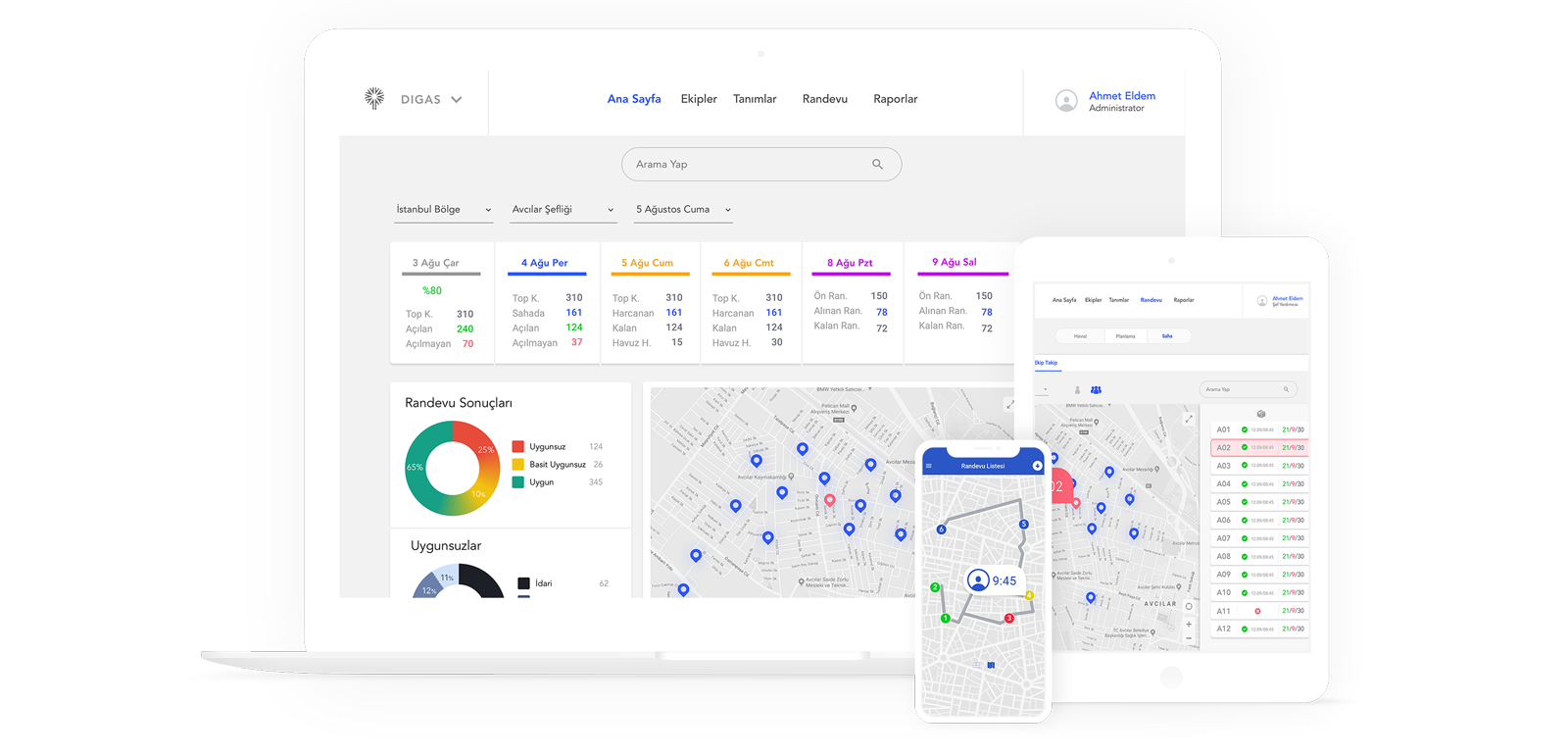Image resolution: width=1568 pixels, height=756 pixels.
Task: Switch to map view icon on phone
Action: (991, 665)
